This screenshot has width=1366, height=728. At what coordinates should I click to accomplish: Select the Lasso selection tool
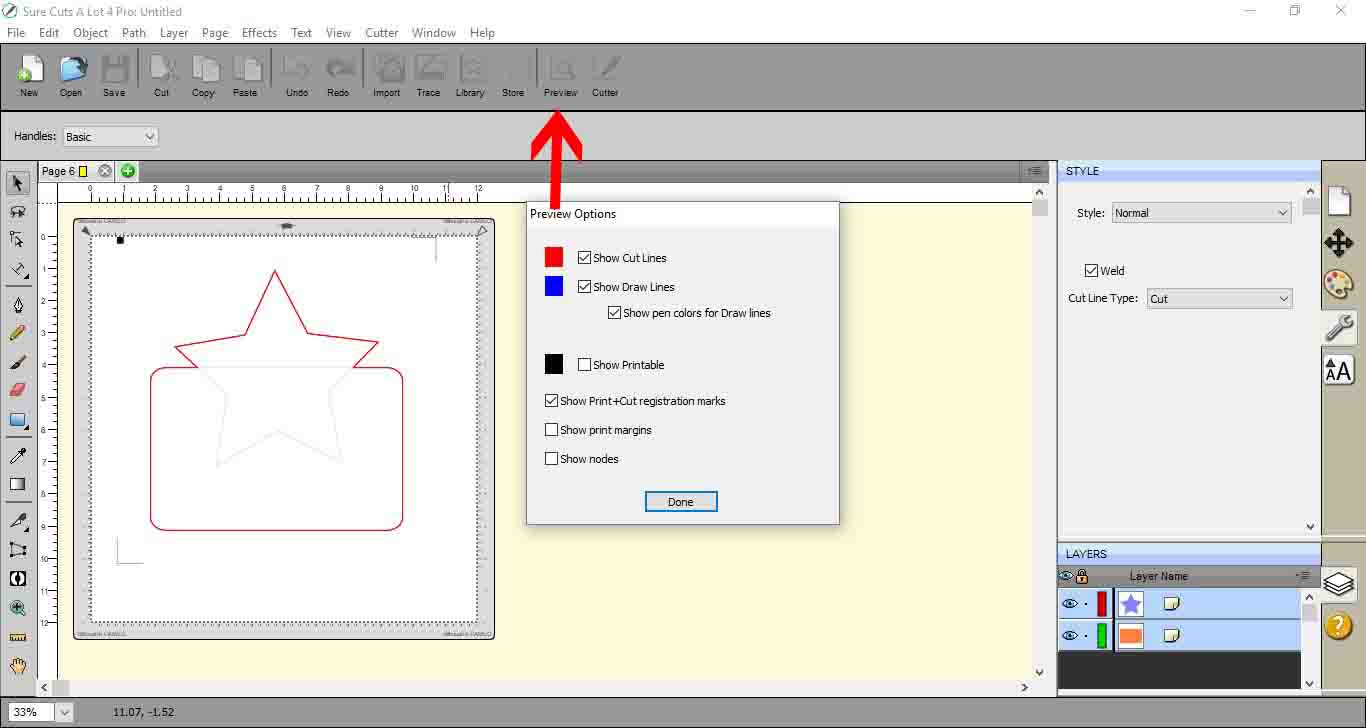tap(17, 211)
